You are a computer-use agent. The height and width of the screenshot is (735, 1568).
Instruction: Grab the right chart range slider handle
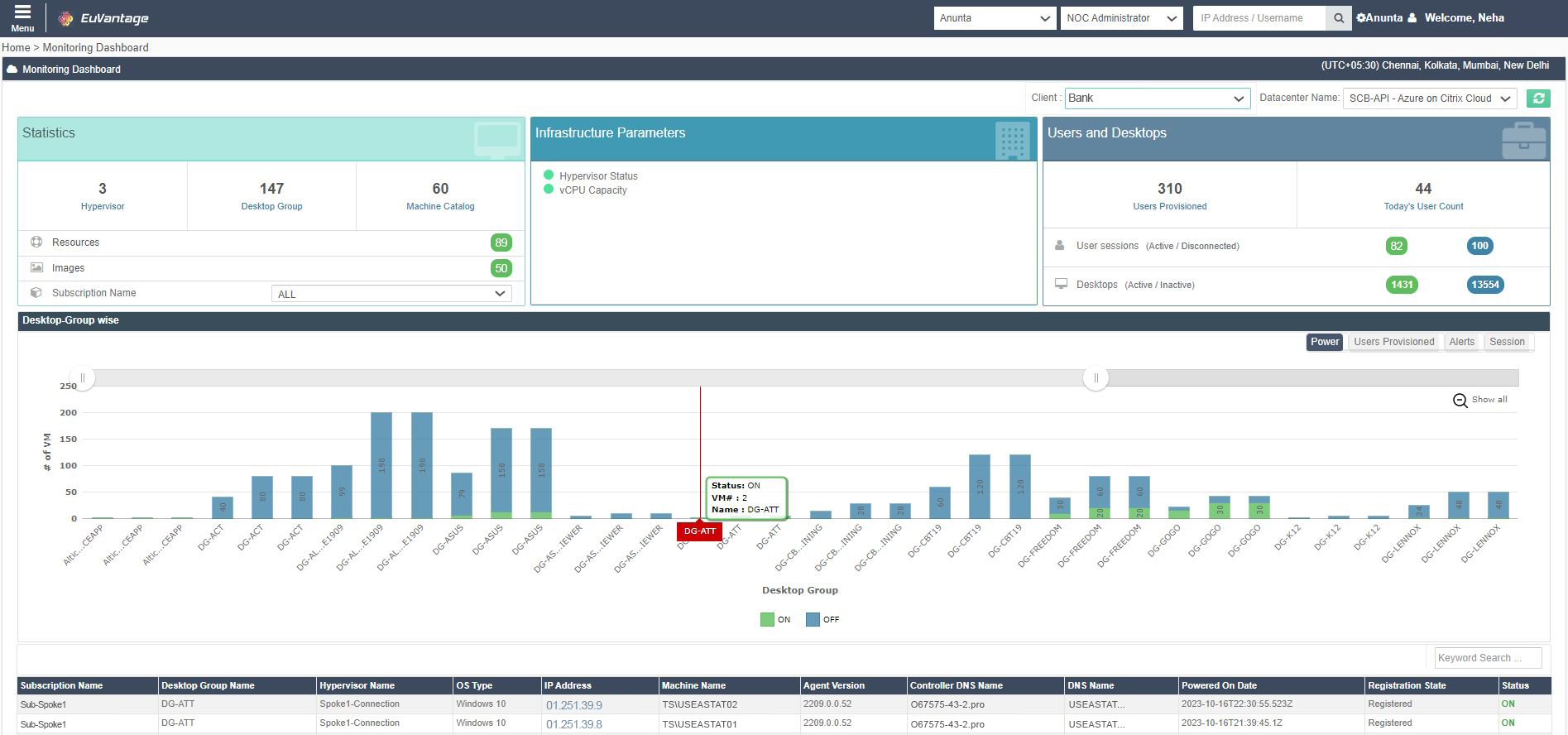(x=1096, y=378)
